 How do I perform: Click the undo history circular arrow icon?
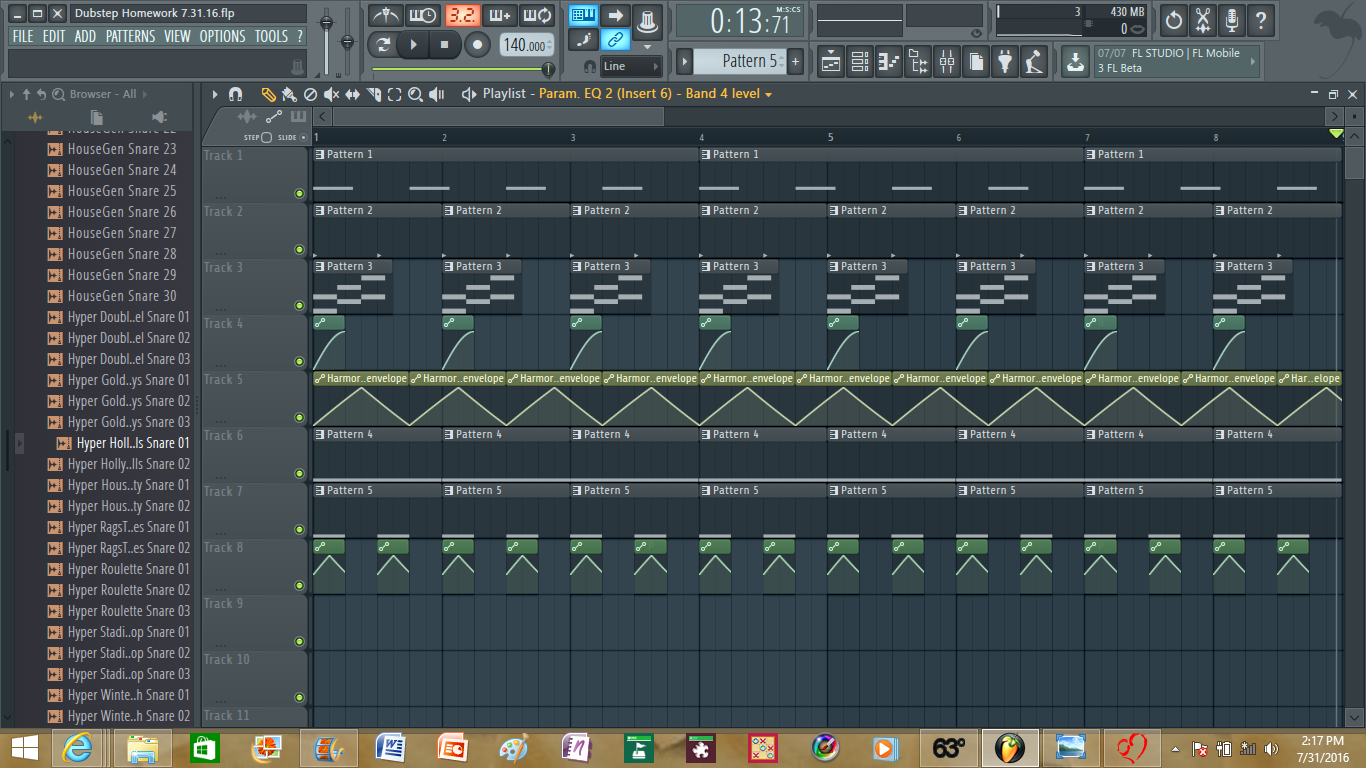click(x=1174, y=19)
